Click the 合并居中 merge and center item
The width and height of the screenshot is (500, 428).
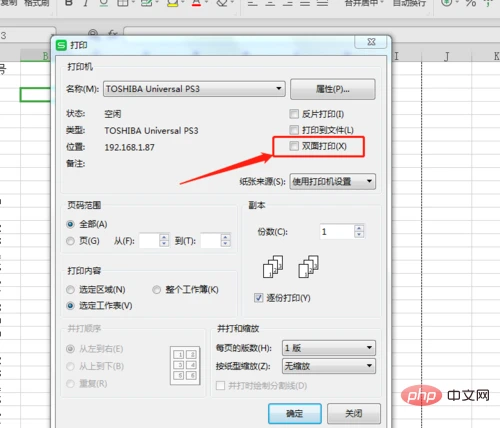(x=361, y=3)
